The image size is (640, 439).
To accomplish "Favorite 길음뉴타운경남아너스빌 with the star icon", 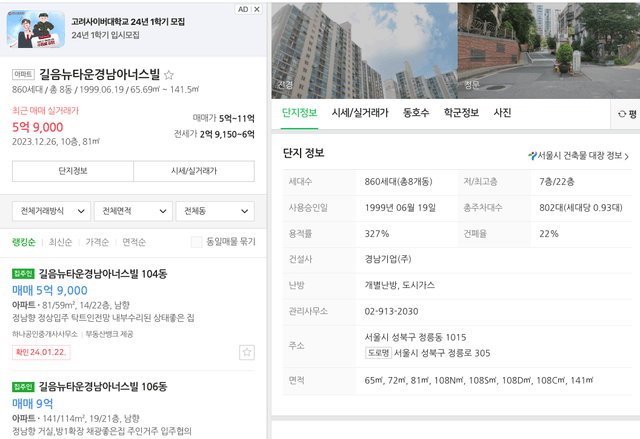I will 169,75.
